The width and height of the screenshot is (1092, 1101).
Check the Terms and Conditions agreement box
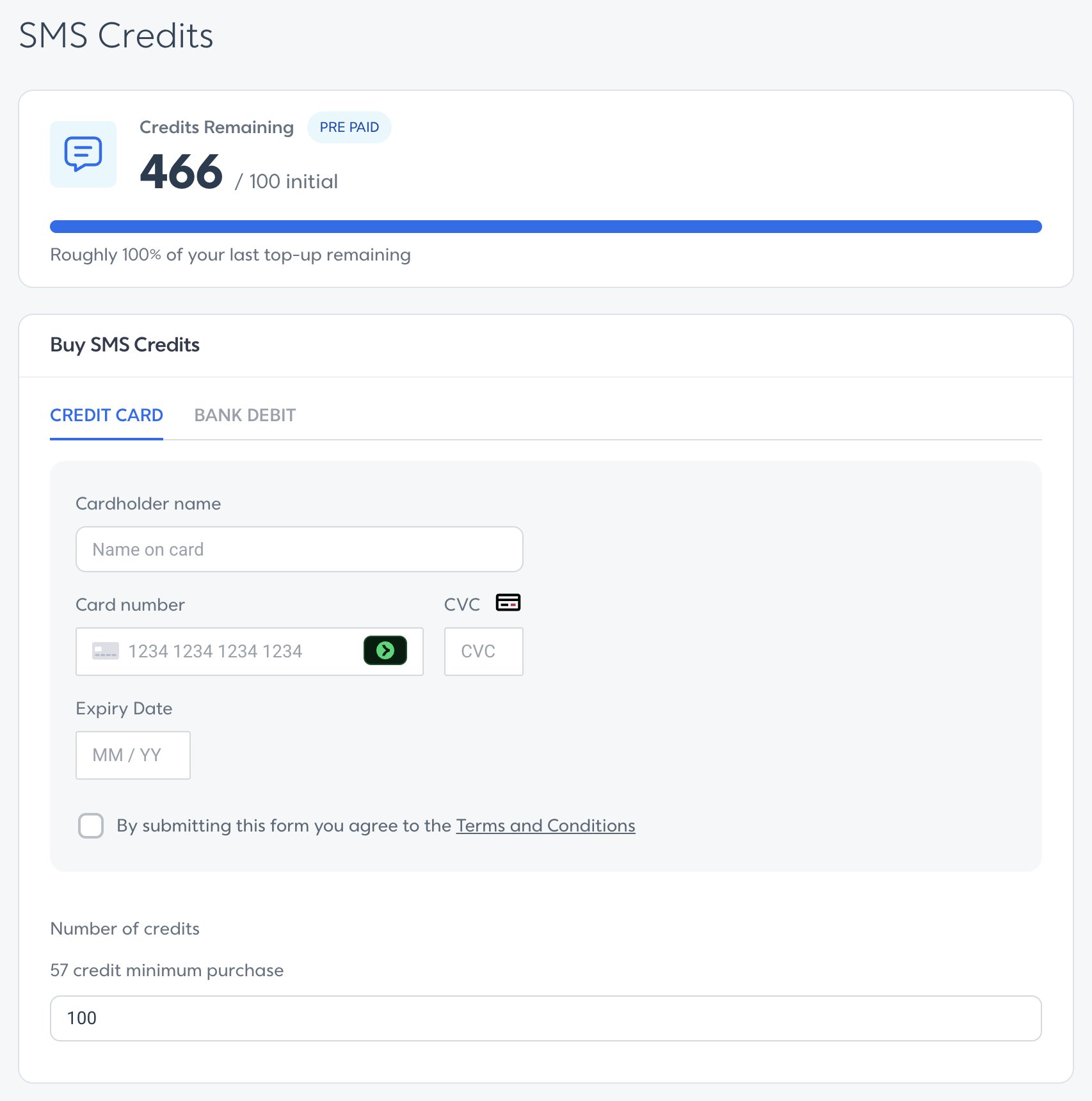pyautogui.click(x=91, y=826)
